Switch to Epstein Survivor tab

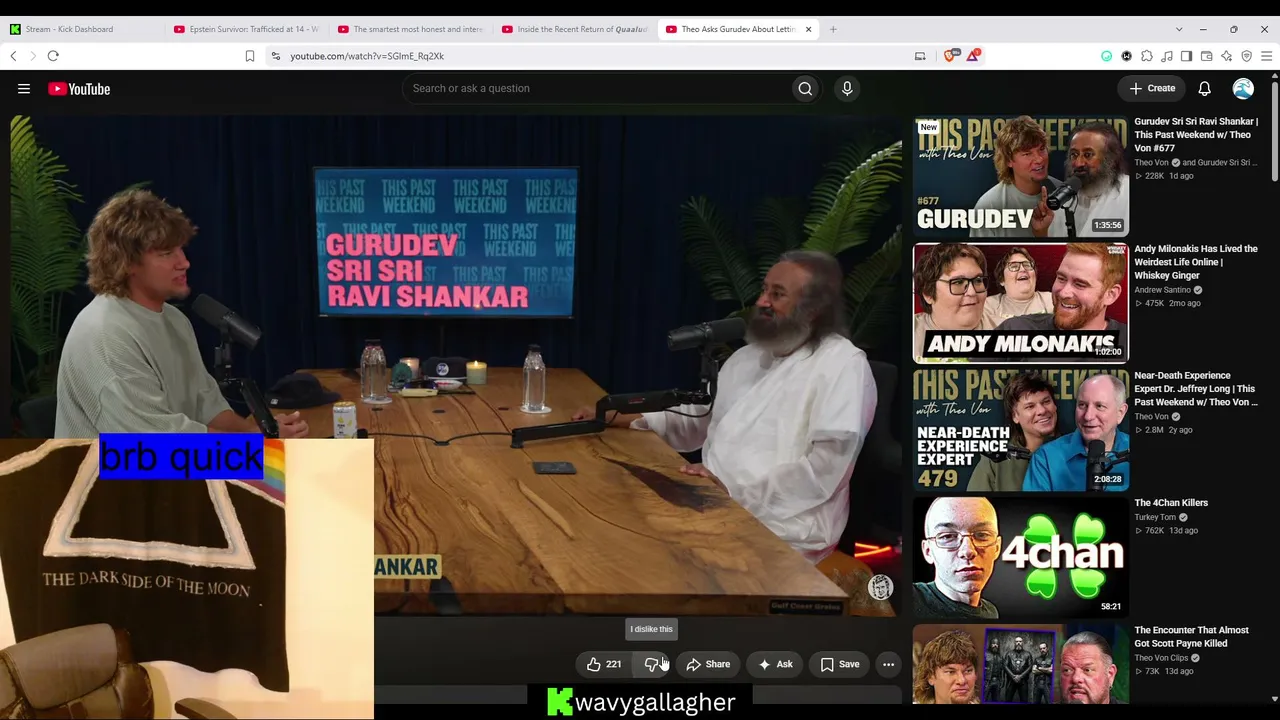(x=247, y=29)
